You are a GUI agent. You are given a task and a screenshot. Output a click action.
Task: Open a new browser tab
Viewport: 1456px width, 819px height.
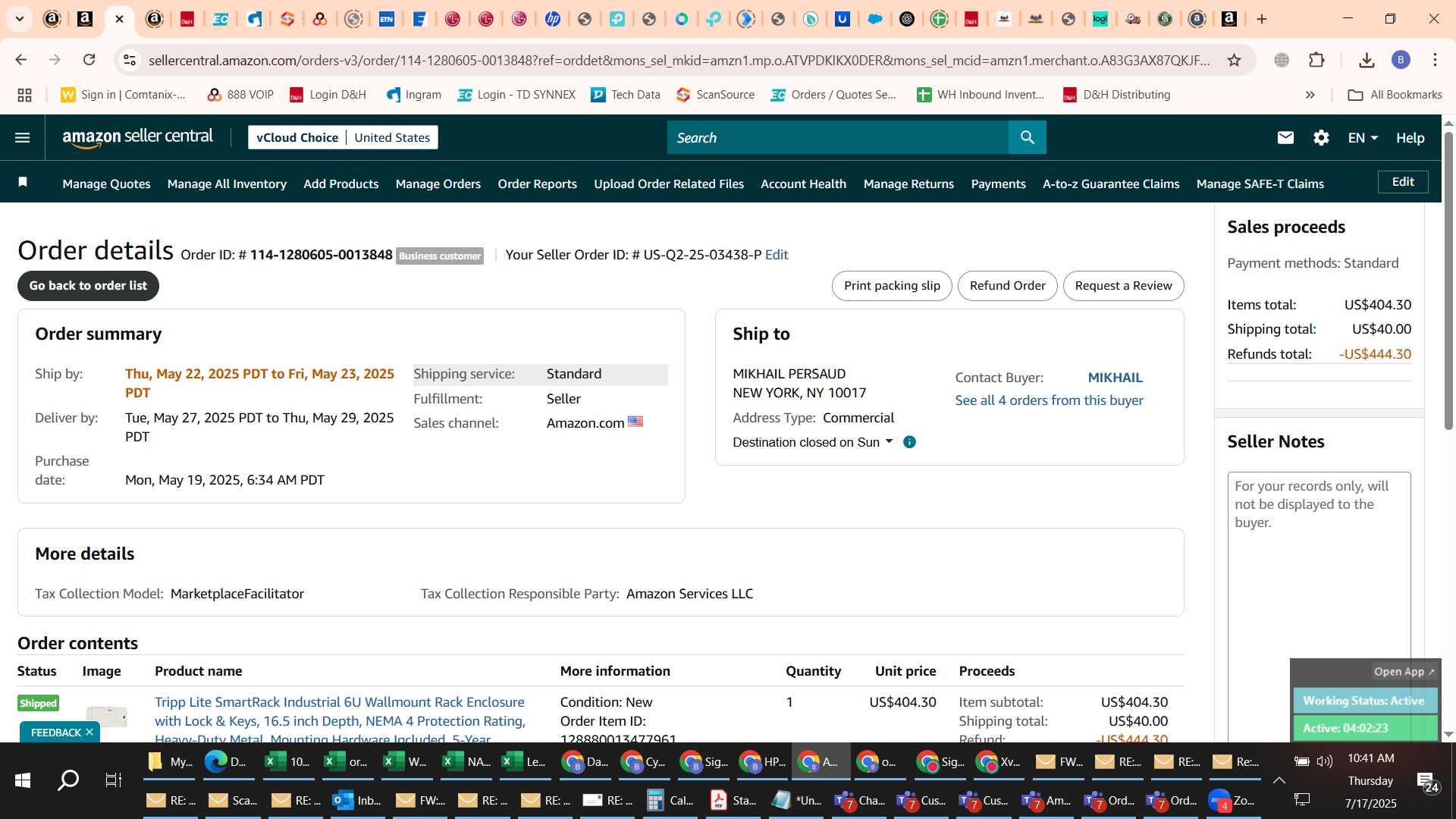click(1262, 19)
